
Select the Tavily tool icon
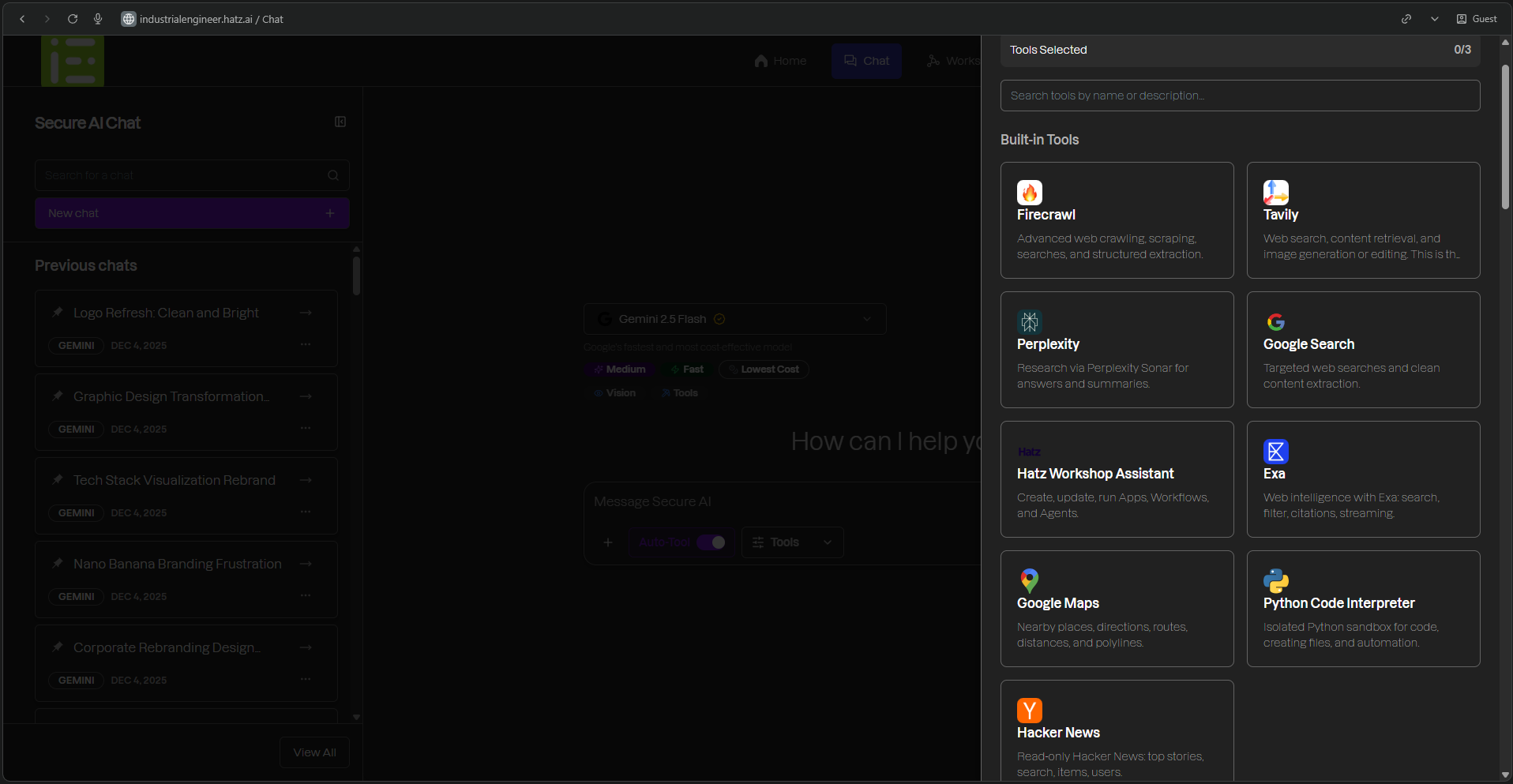1275,193
